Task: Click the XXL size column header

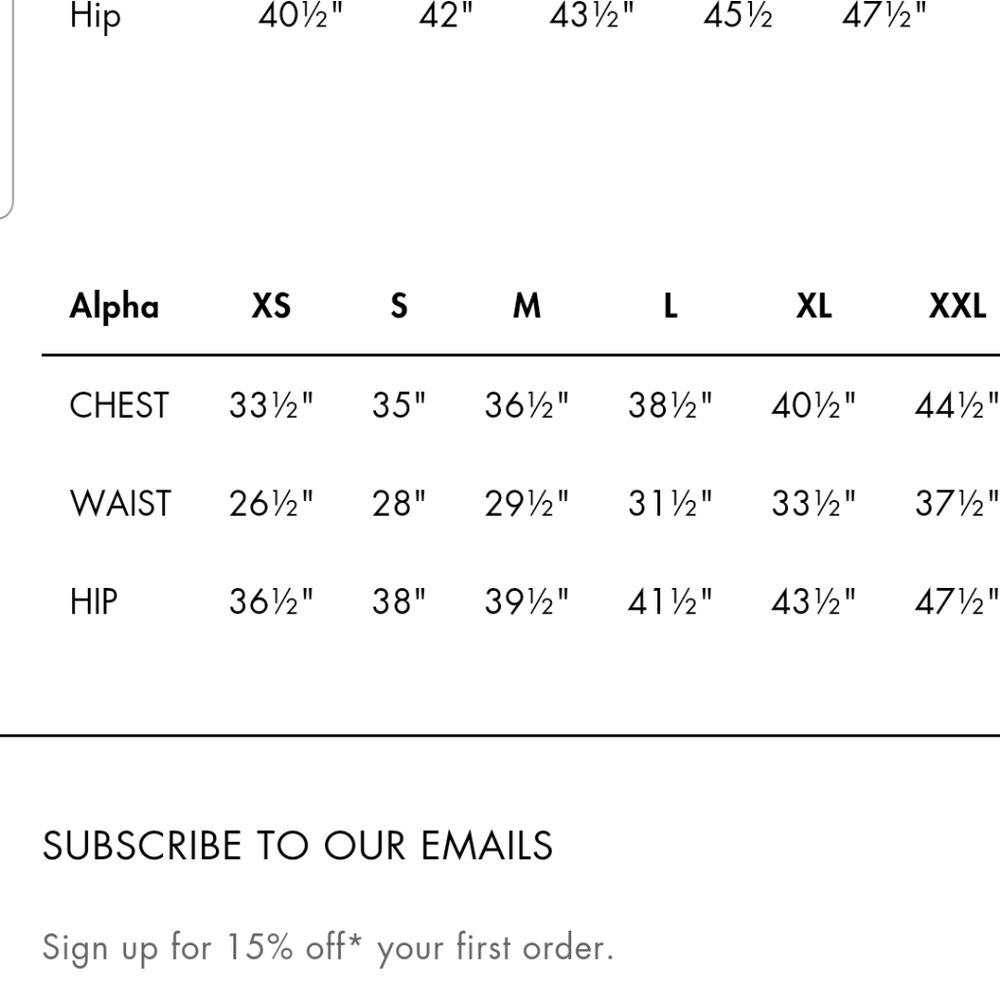Action: pyautogui.click(x=957, y=305)
